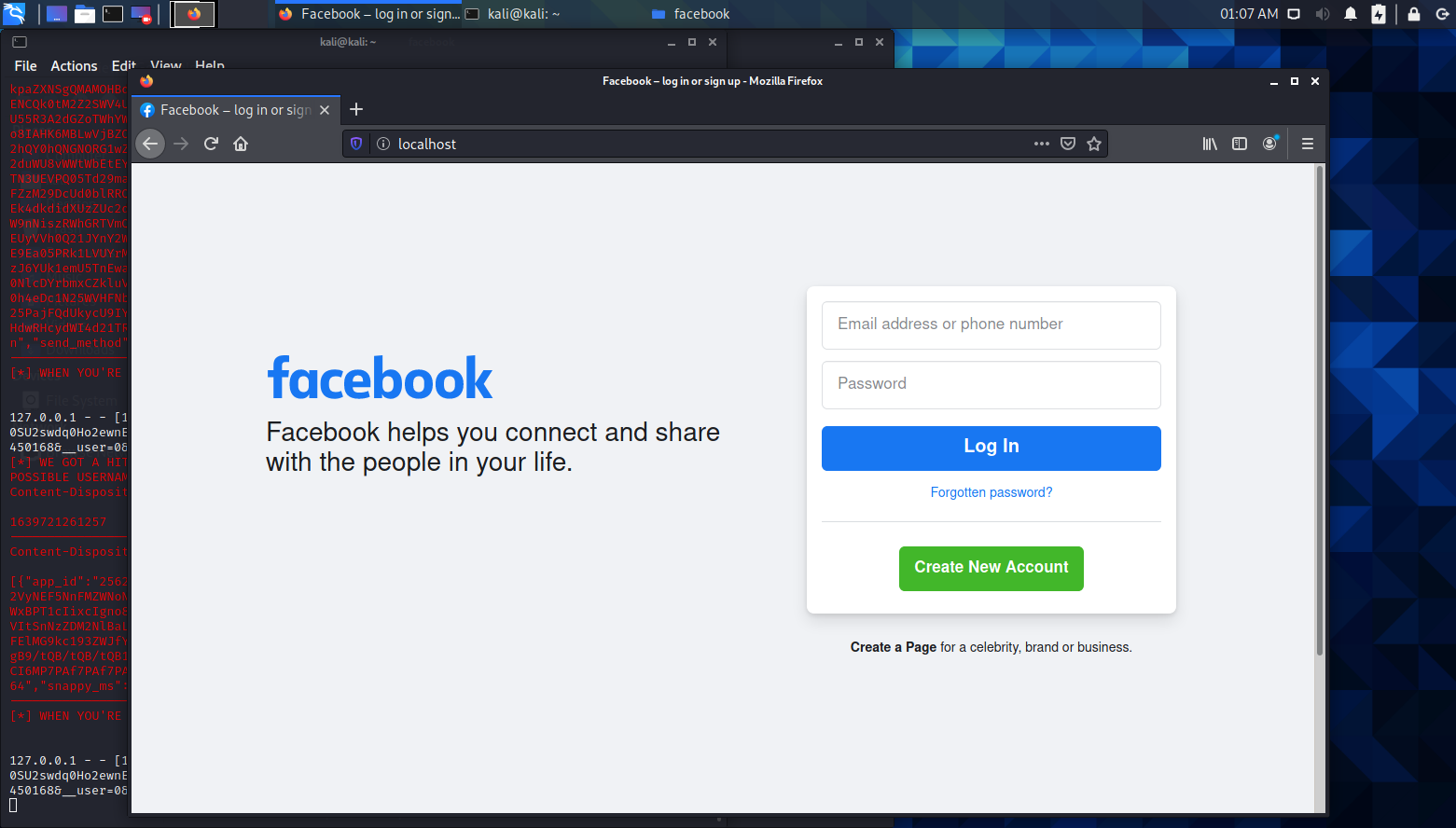Open a new Firefox tab
1456x828 pixels.
point(356,110)
